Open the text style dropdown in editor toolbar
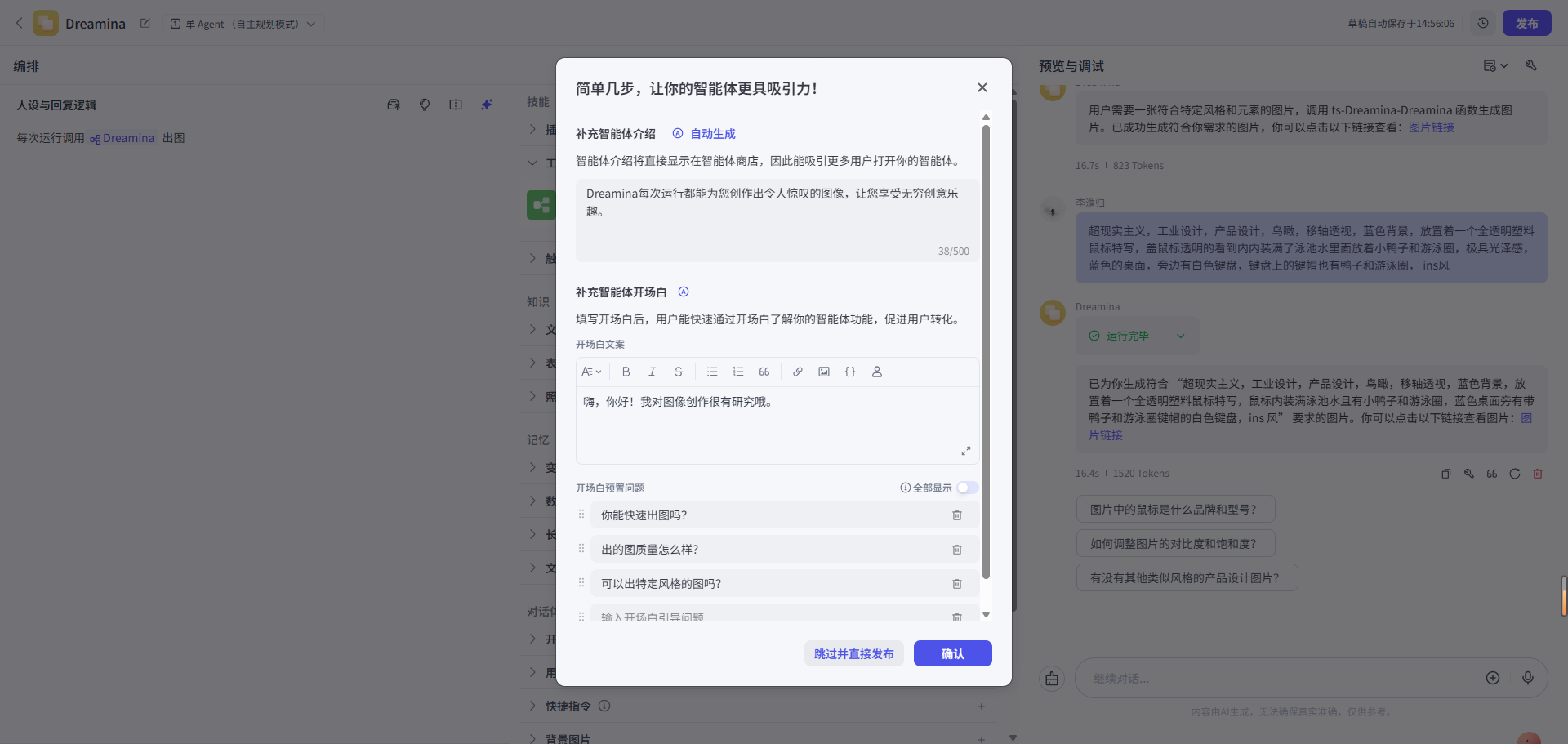The height and width of the screenshot is (744, 1568). click(591, 372)
